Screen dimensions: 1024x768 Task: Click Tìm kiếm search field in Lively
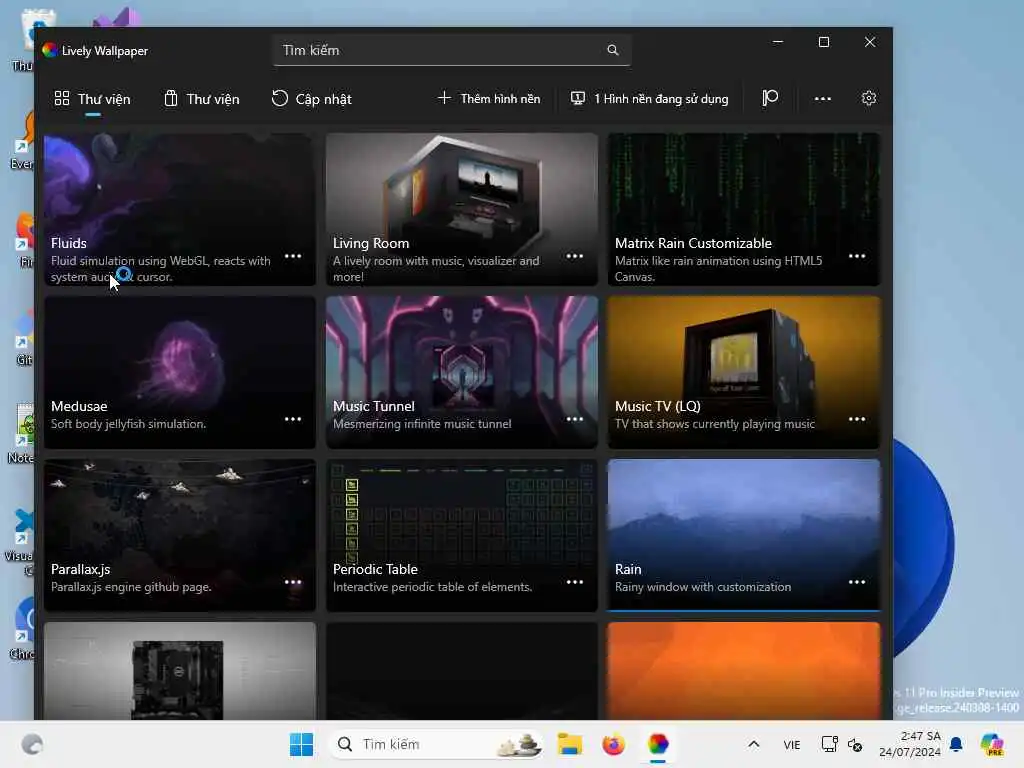(x=452, y=50)
